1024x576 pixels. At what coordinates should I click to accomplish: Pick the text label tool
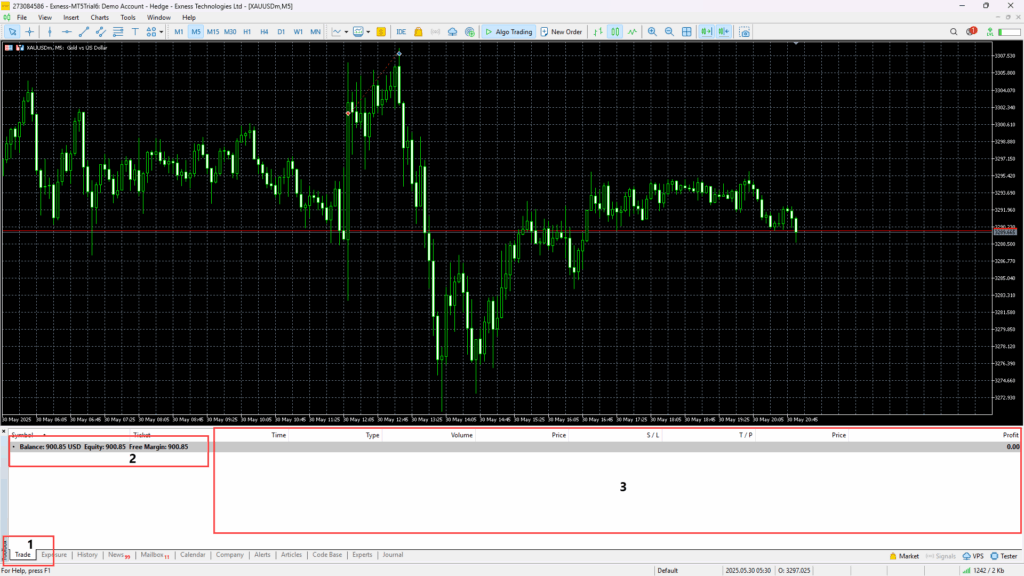pos(134,31)
